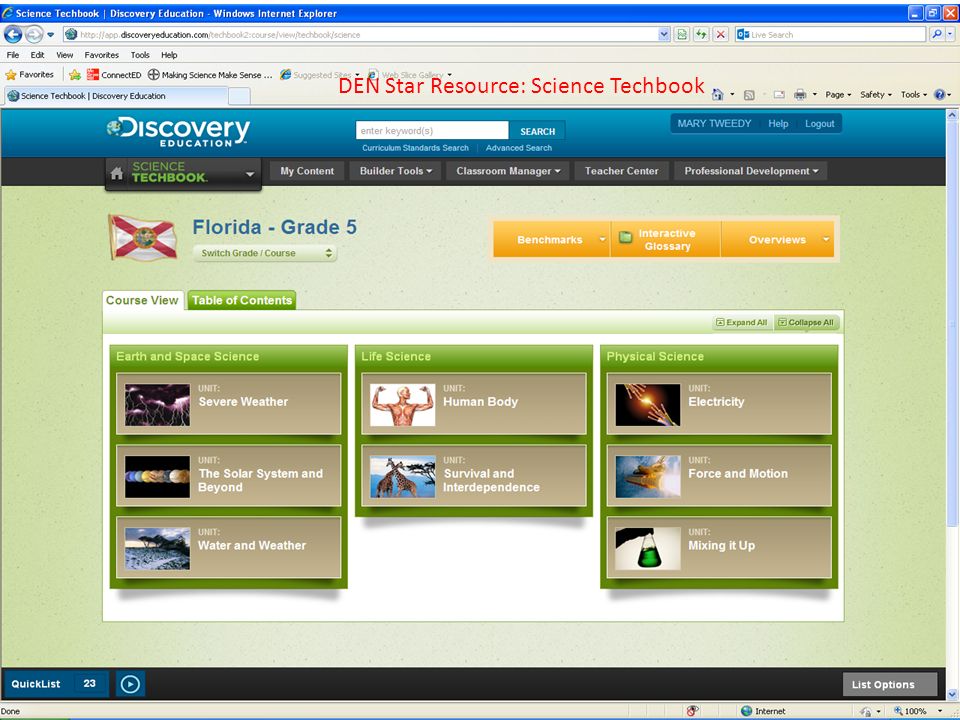This screenshot has height=720, width=960.
Task: Open the Overviews dropdown
Action: 778,239
